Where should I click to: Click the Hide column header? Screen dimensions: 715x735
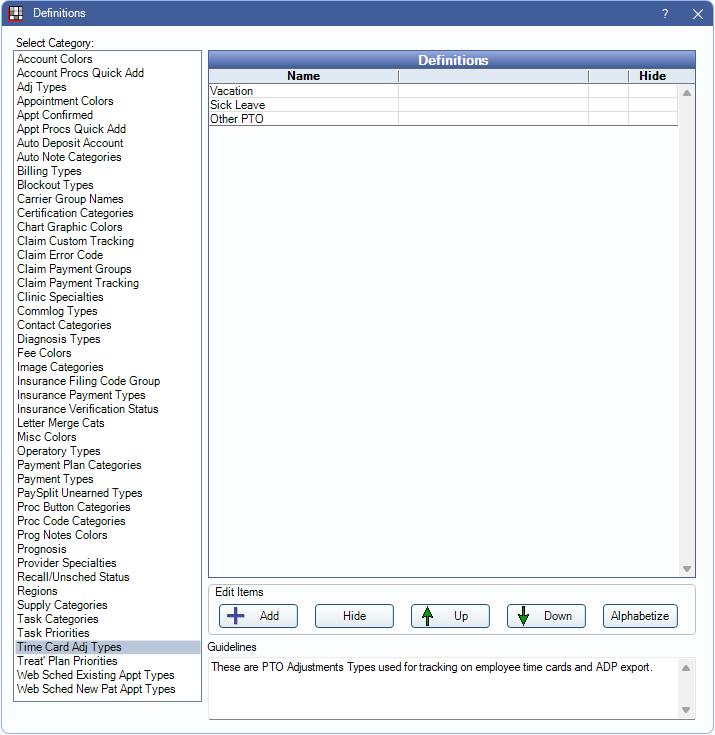(652, 76)
